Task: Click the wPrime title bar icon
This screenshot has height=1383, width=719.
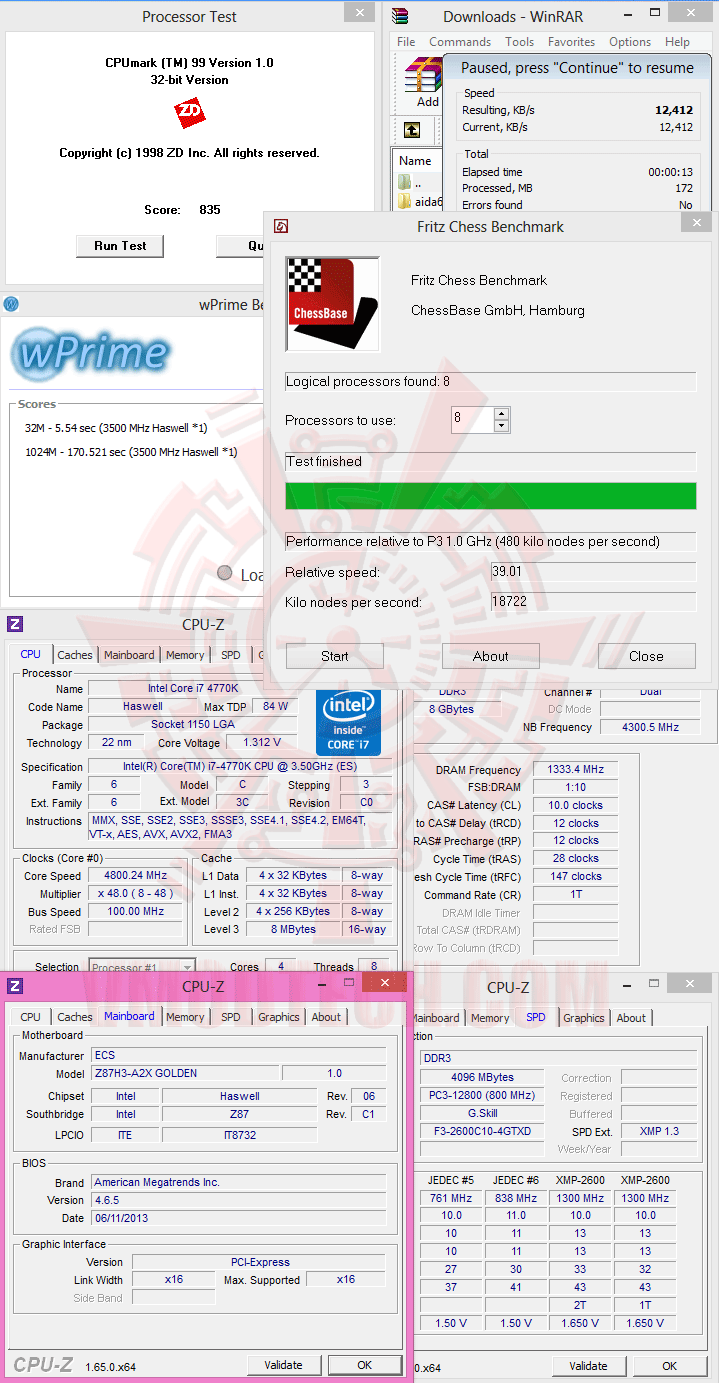Action: pyautogui.click(x=11, y=304)
